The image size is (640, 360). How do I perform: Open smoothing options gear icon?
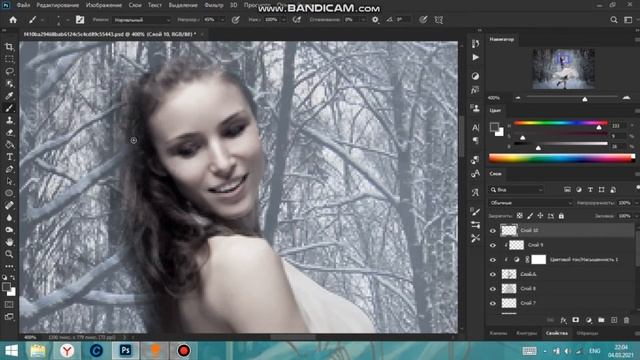point(375,20)
